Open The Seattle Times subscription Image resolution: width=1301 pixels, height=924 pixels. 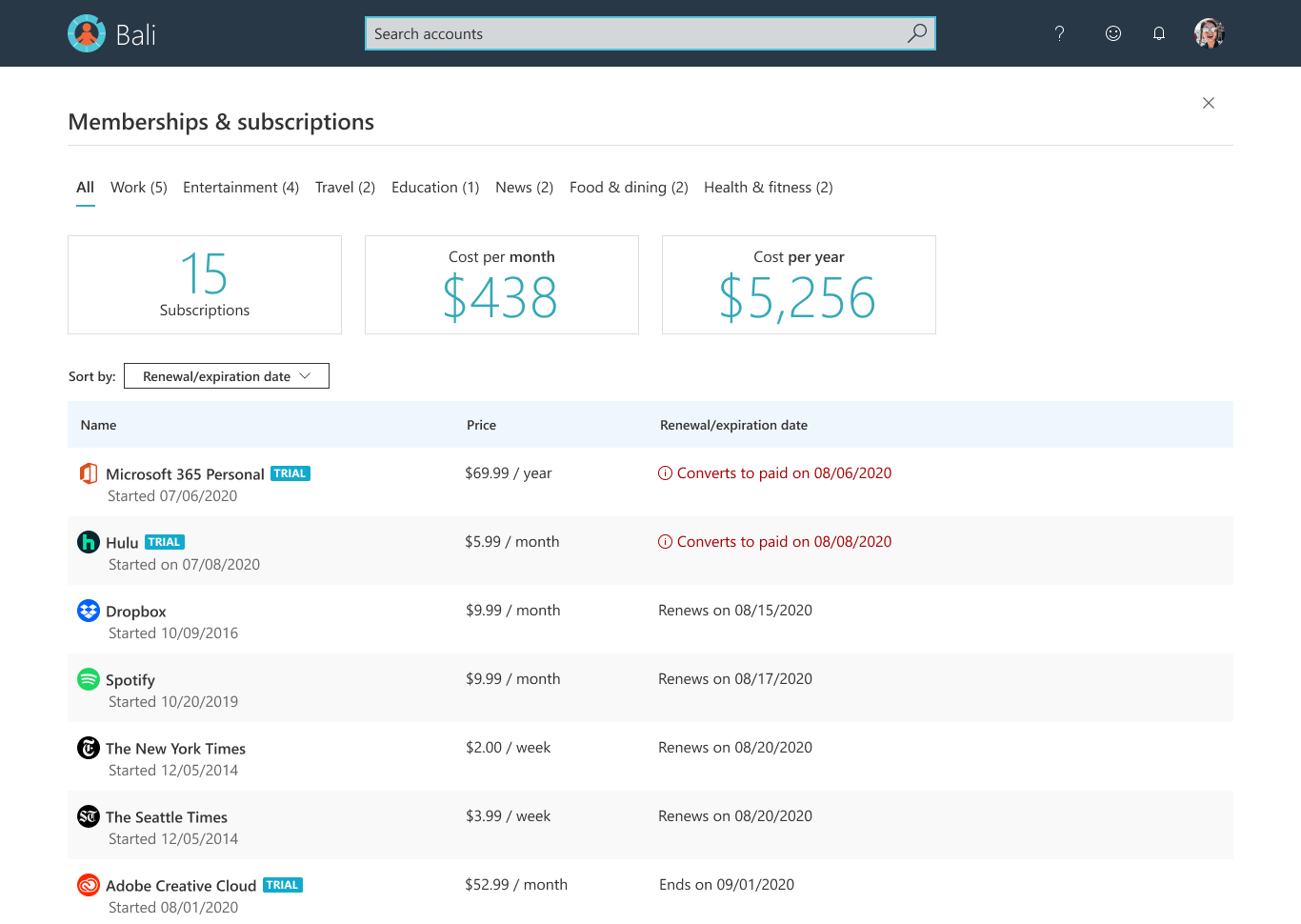point(167,817)
